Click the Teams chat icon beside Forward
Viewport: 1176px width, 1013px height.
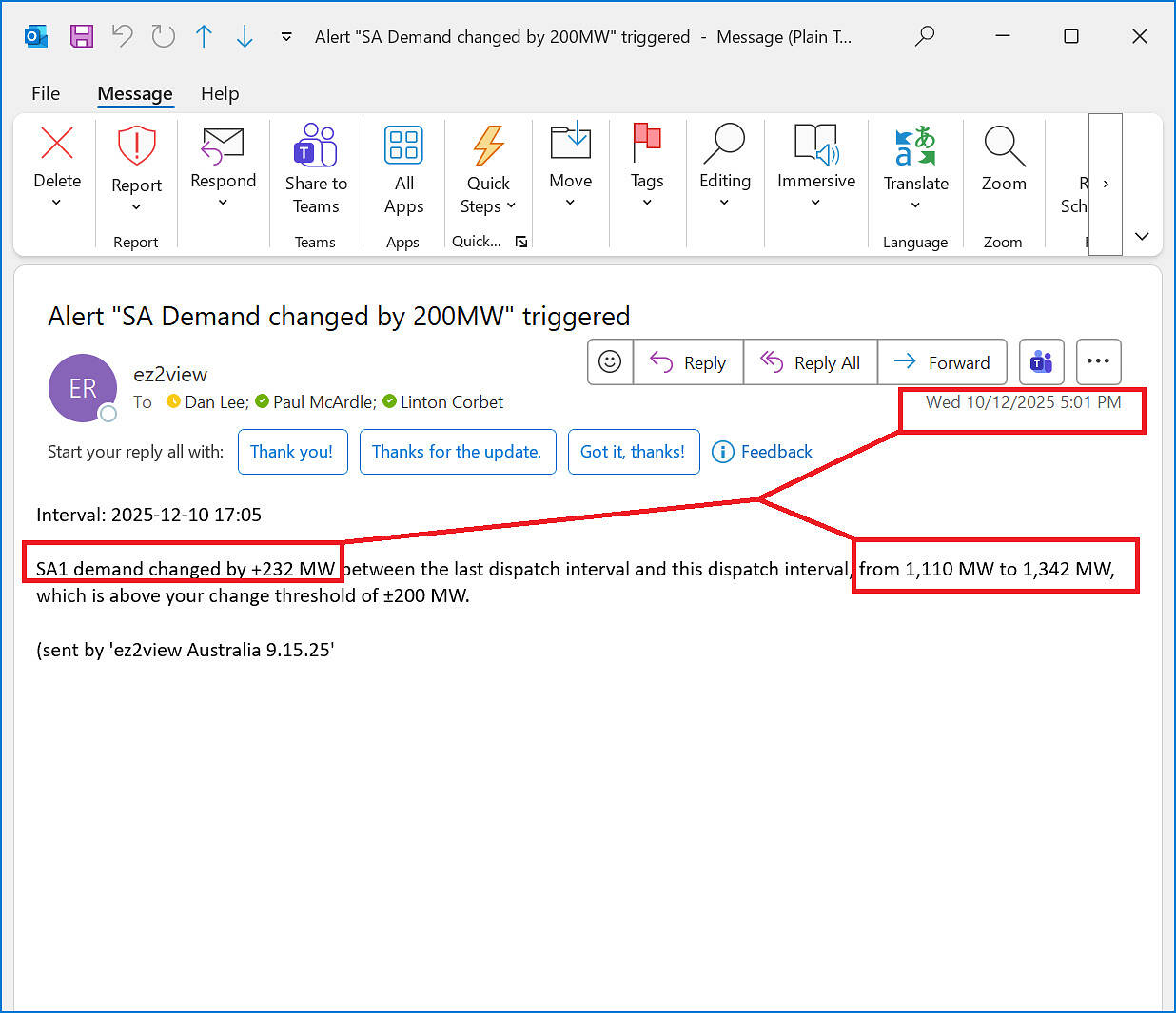click(x=1041, y=362)
